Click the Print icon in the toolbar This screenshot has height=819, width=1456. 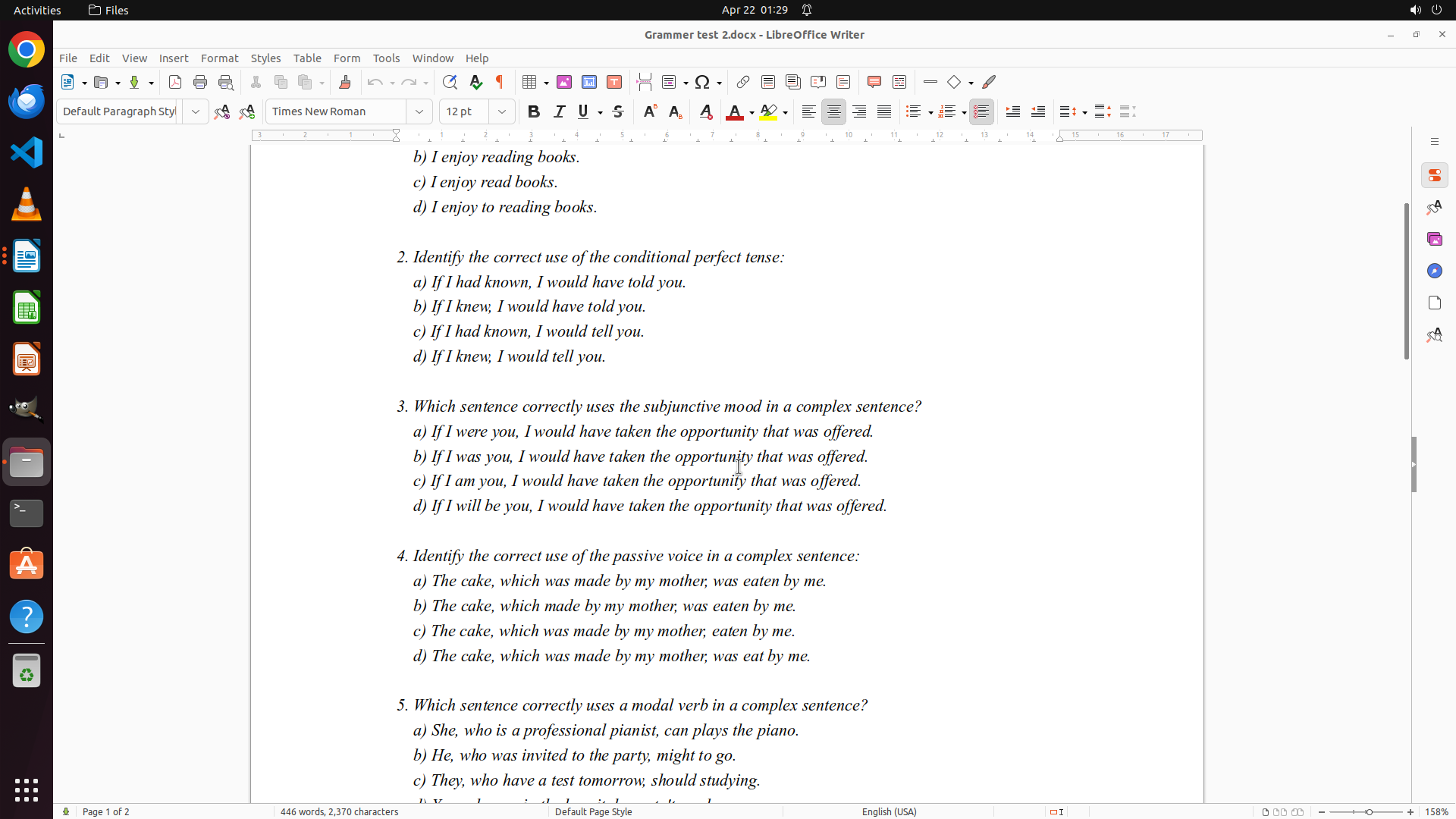[200, 82]
